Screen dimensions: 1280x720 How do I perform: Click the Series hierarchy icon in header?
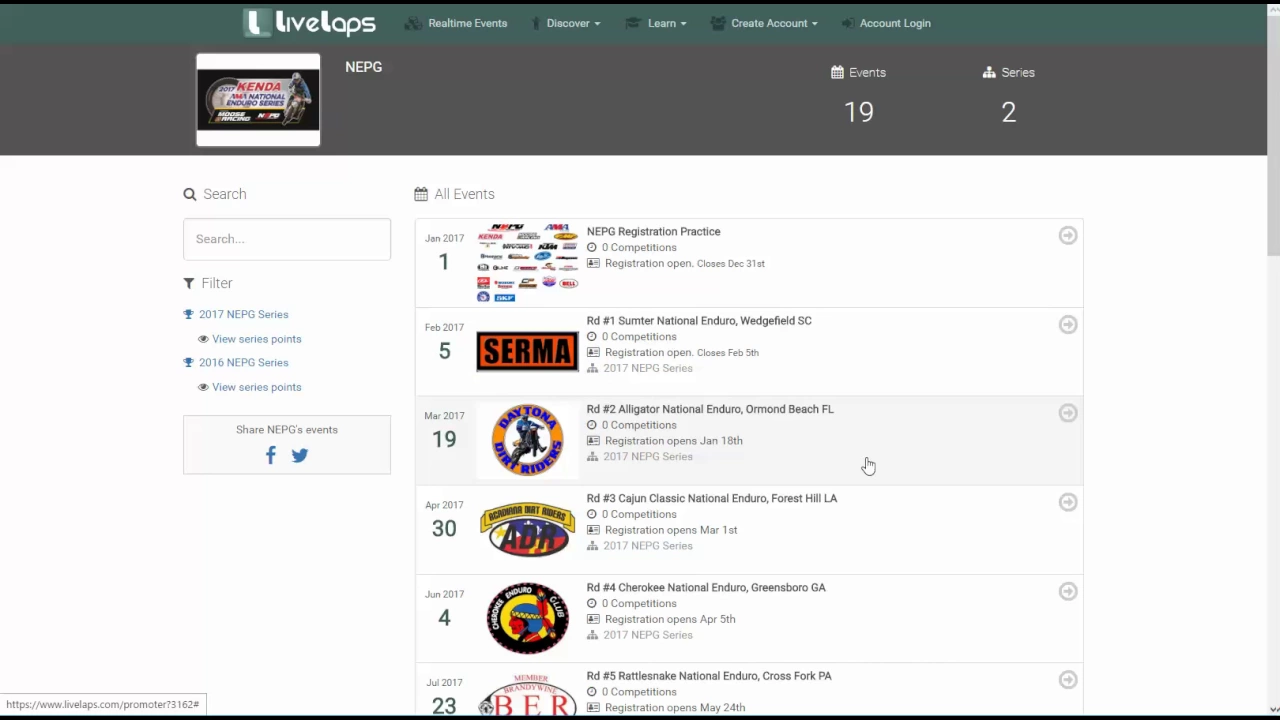pyautogui.click(x=989, y=72)
